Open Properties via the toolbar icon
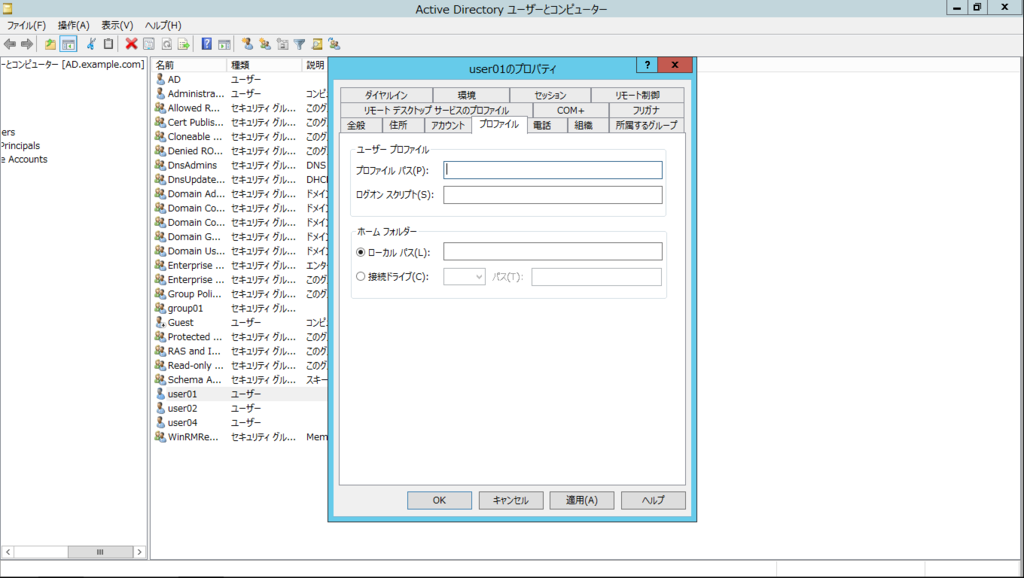The width and height of the screenshot is (1024, 578). [149, 44]
